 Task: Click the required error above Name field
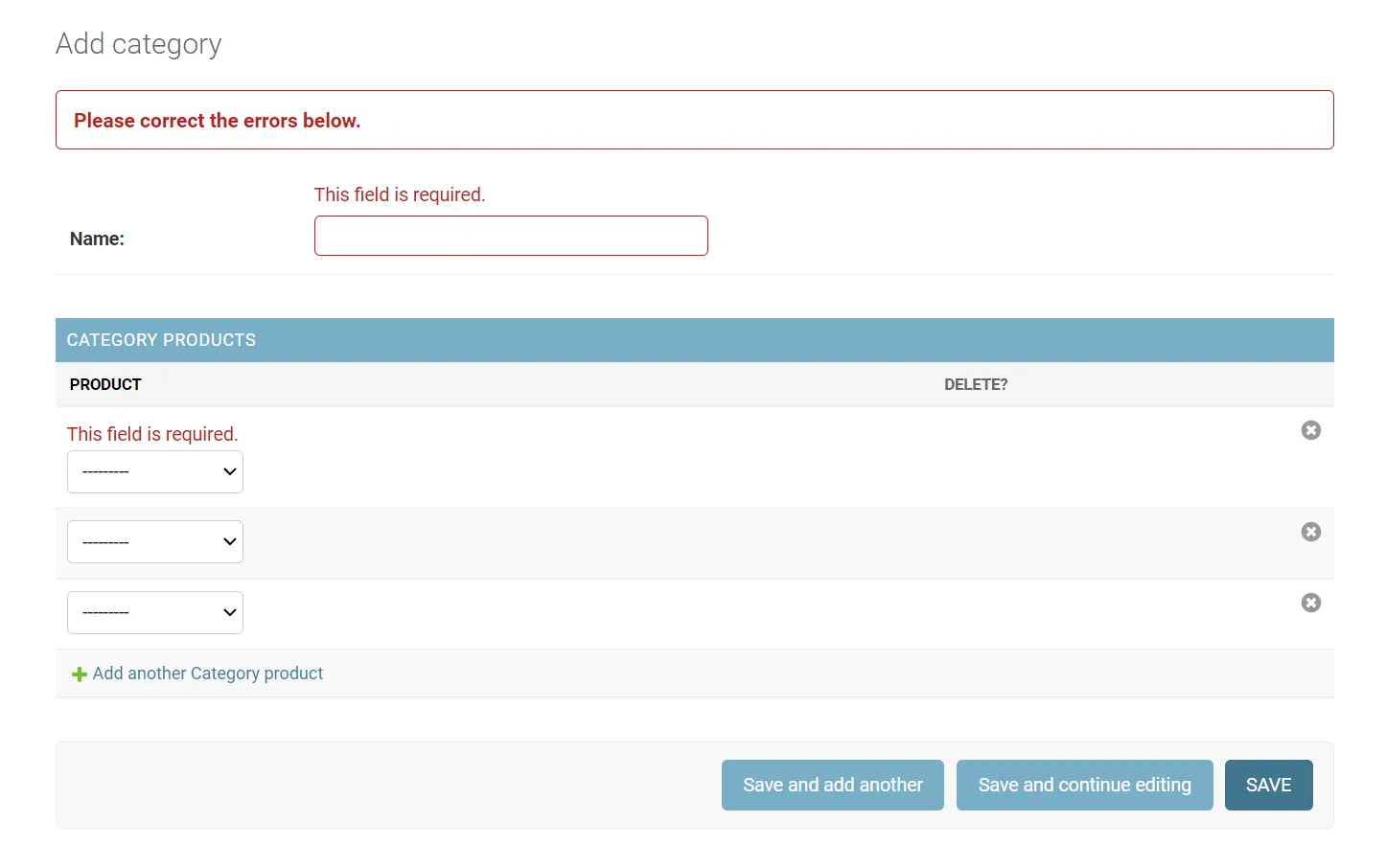(400, 194)
